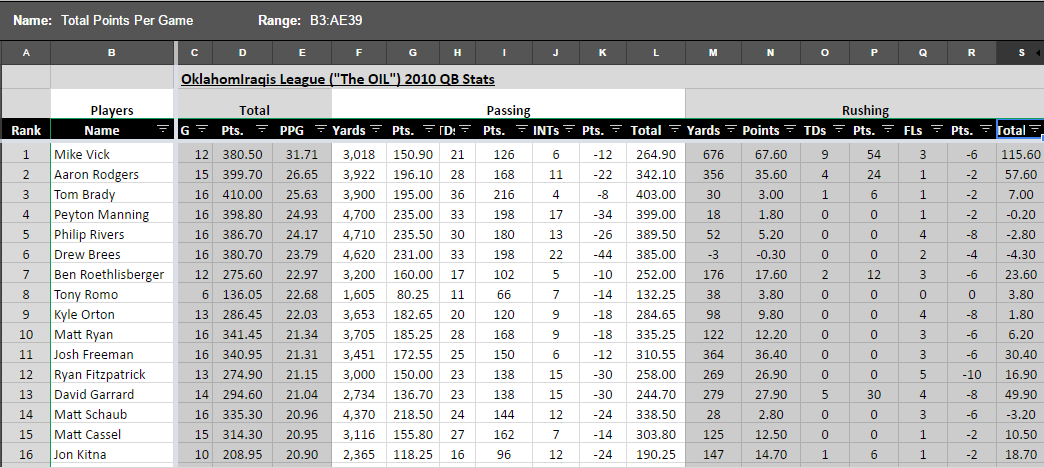The image size is (1044, 468).
Task: Open the Rushing Yards filter dropdown
Action: point(731,130)
